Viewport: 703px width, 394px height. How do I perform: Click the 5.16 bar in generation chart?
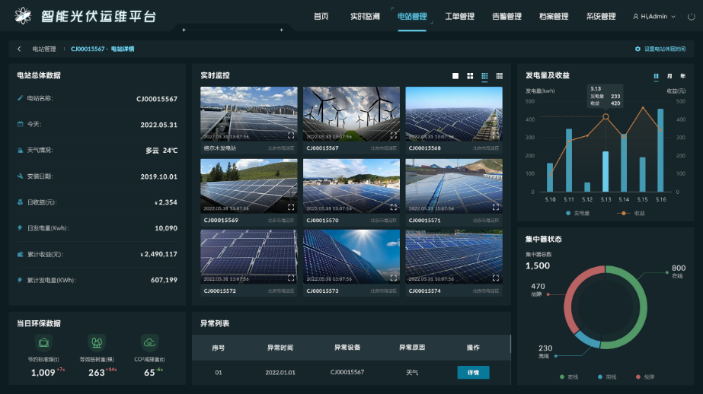click(660, 150)
